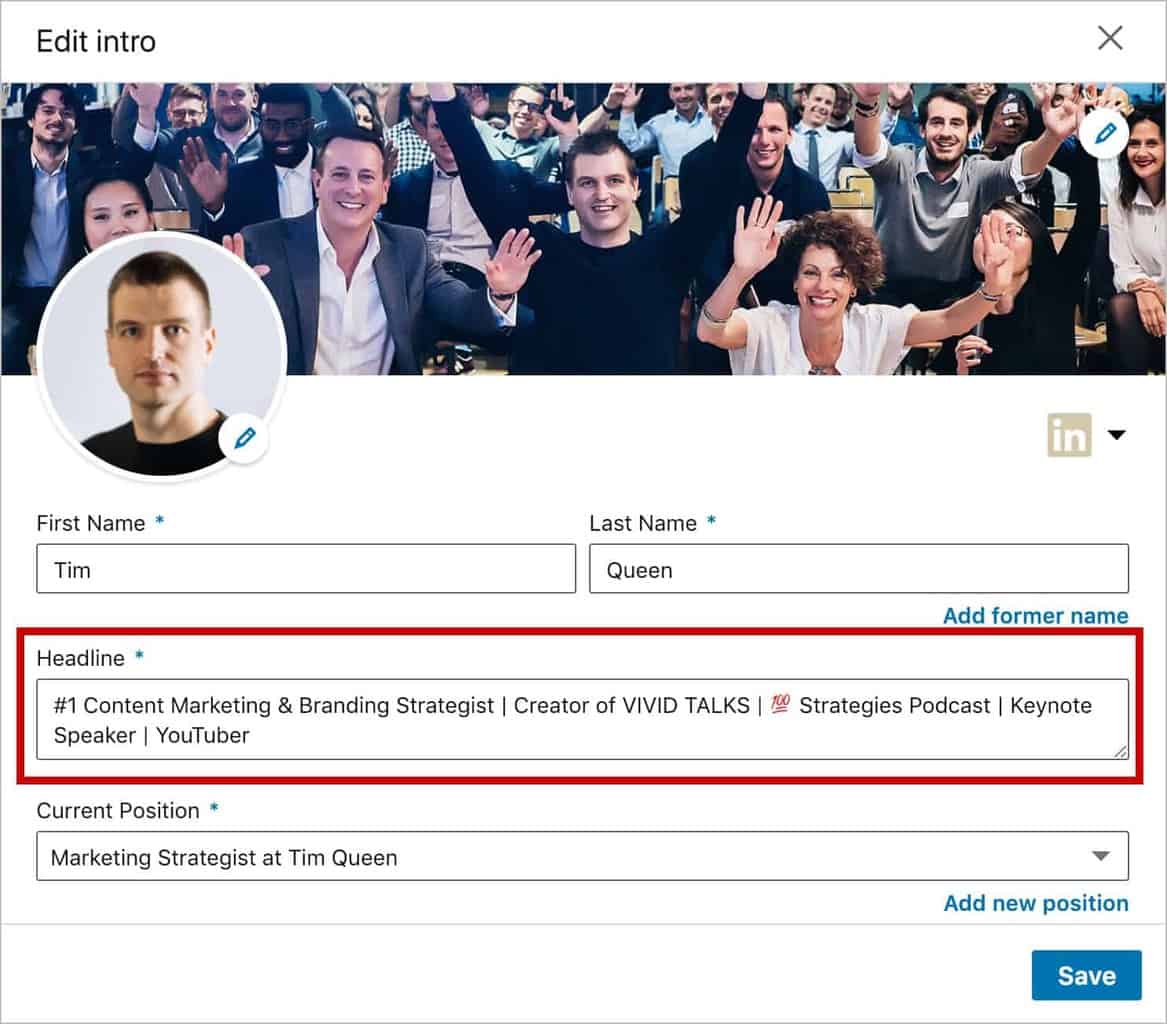Save the intro changes
Viewport: 1167px width, 1024px height.
pyautogui.click(x=1086, y=975)
